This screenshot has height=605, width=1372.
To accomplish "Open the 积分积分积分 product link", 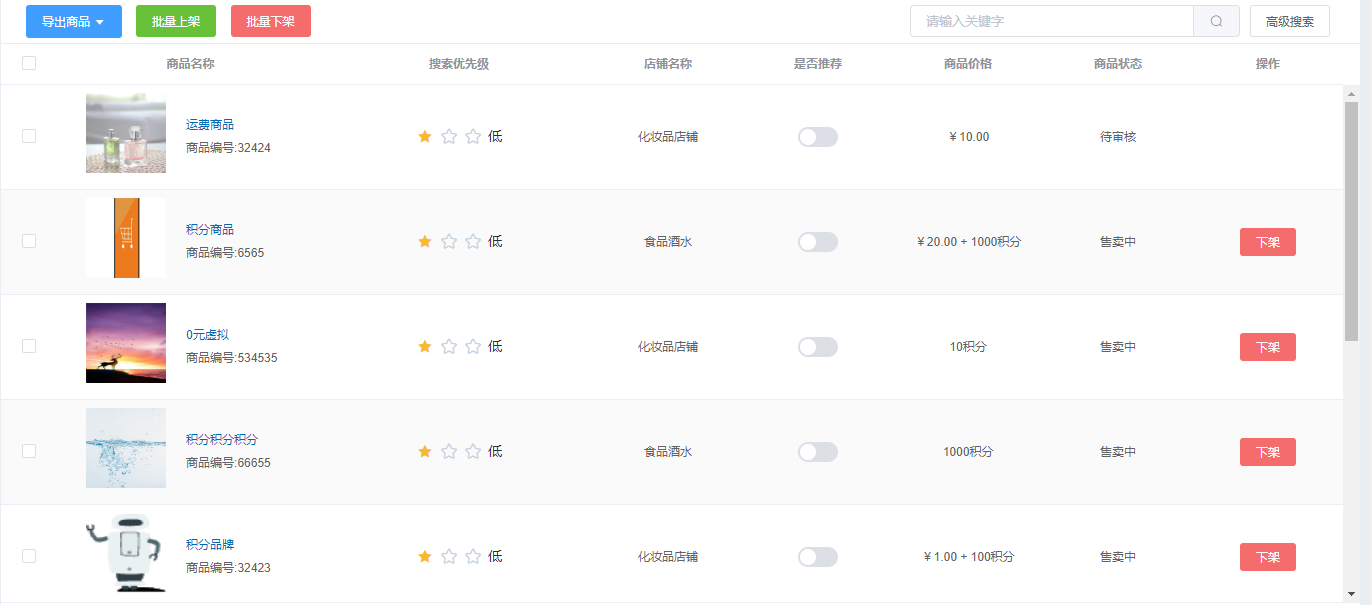I will (x=222, y=439).
